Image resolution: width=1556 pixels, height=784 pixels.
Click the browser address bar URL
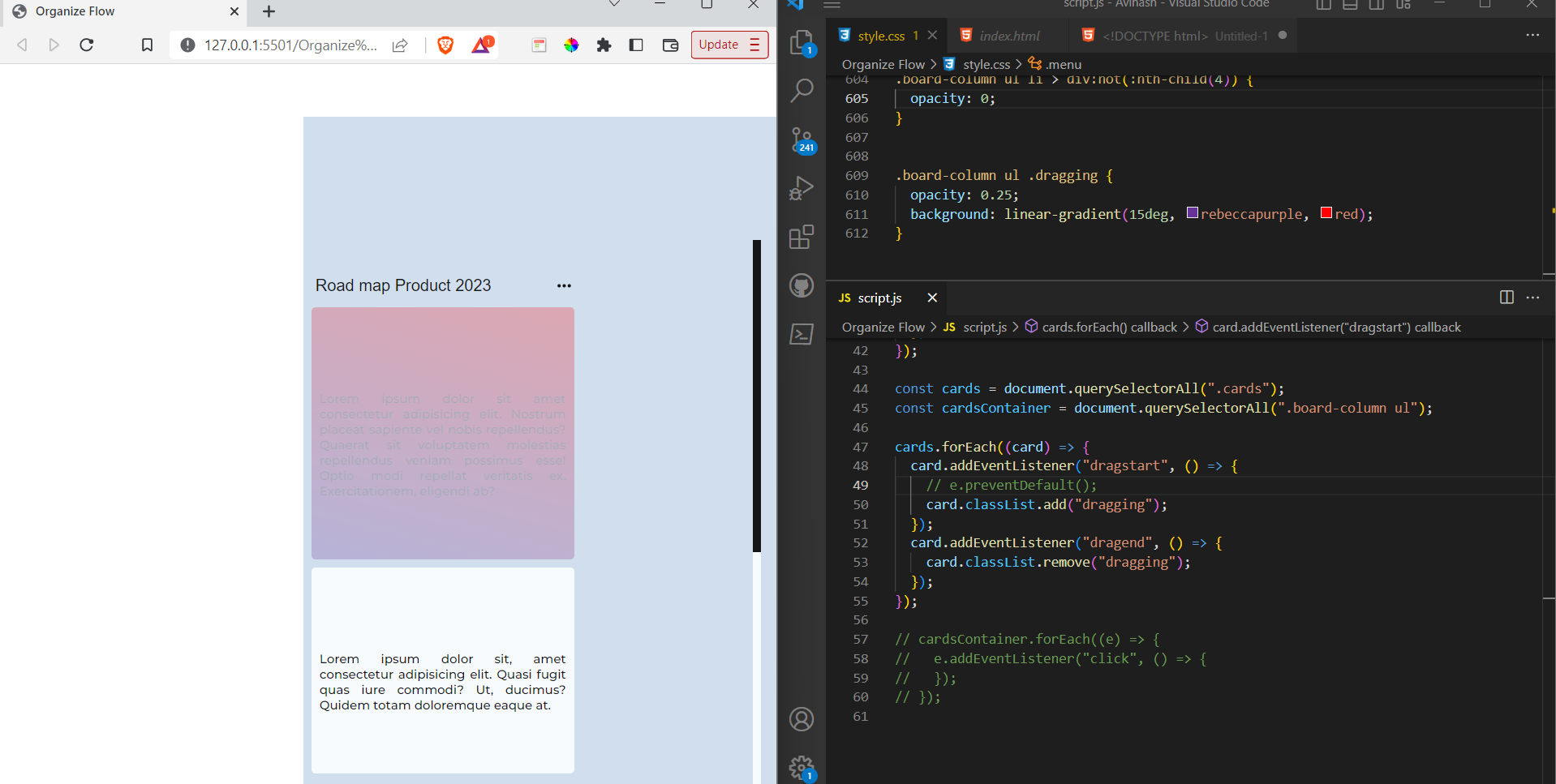pyautogui.click(x=290, y=45)
